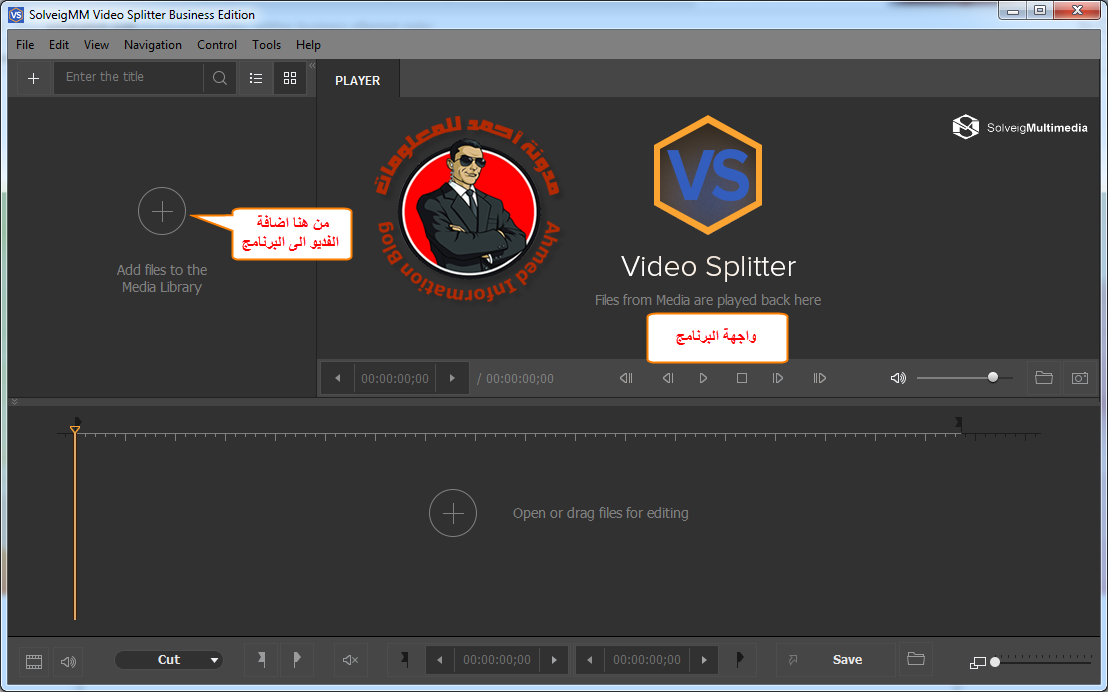The height and width of the screenshot is (692, 1108).
Task: Click the trim arrow icon left of Save
Action: 793,659
